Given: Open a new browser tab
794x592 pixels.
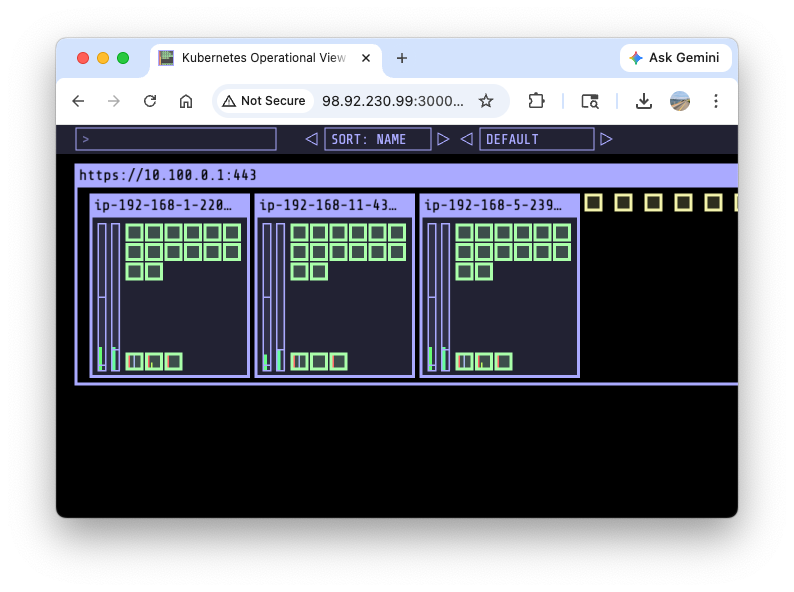Looking at the screenshot, I should pyautogui.click(x=402, y=58).
